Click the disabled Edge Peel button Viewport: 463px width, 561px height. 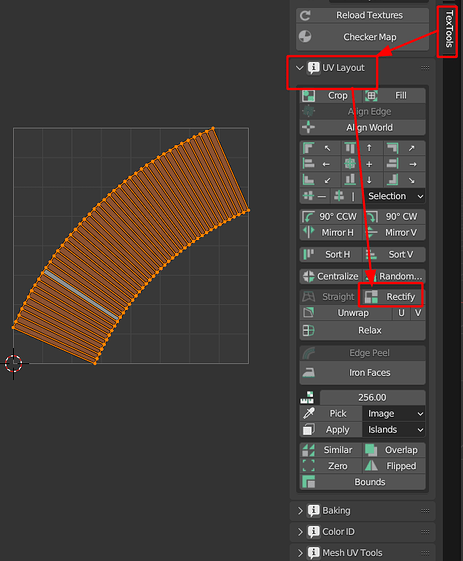pos(362,353)
